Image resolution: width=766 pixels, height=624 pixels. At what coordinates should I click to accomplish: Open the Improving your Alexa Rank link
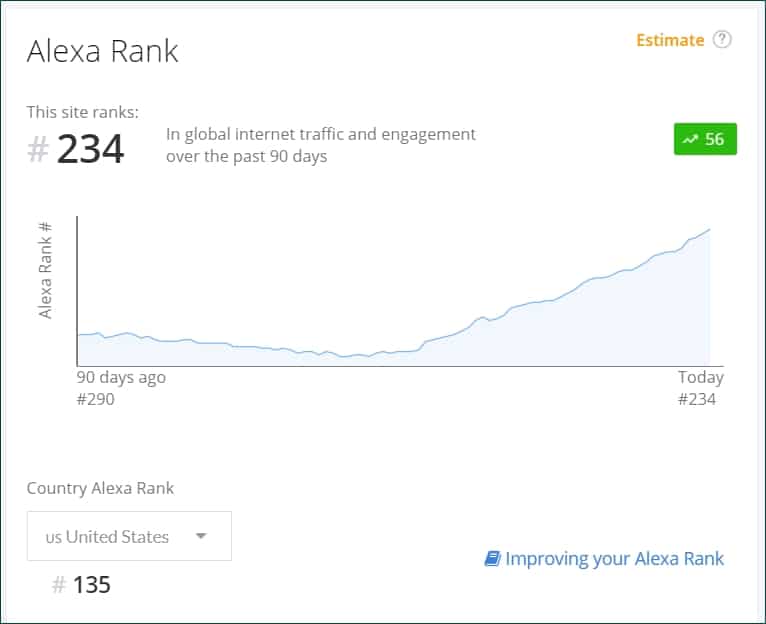point(614,559)
